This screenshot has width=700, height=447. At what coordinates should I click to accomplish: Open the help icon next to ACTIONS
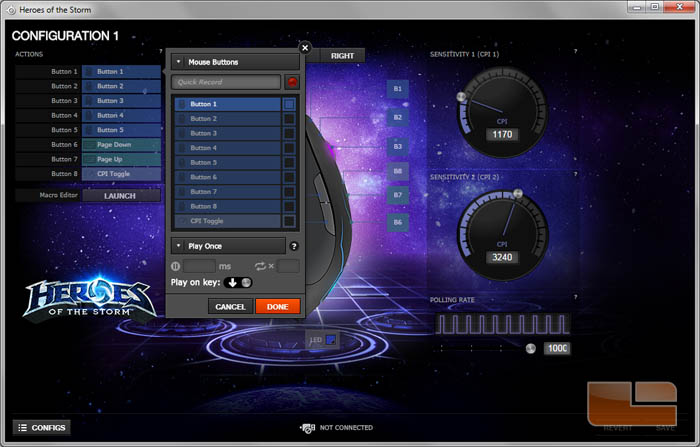pyautogui.click(x=161, y=51)
